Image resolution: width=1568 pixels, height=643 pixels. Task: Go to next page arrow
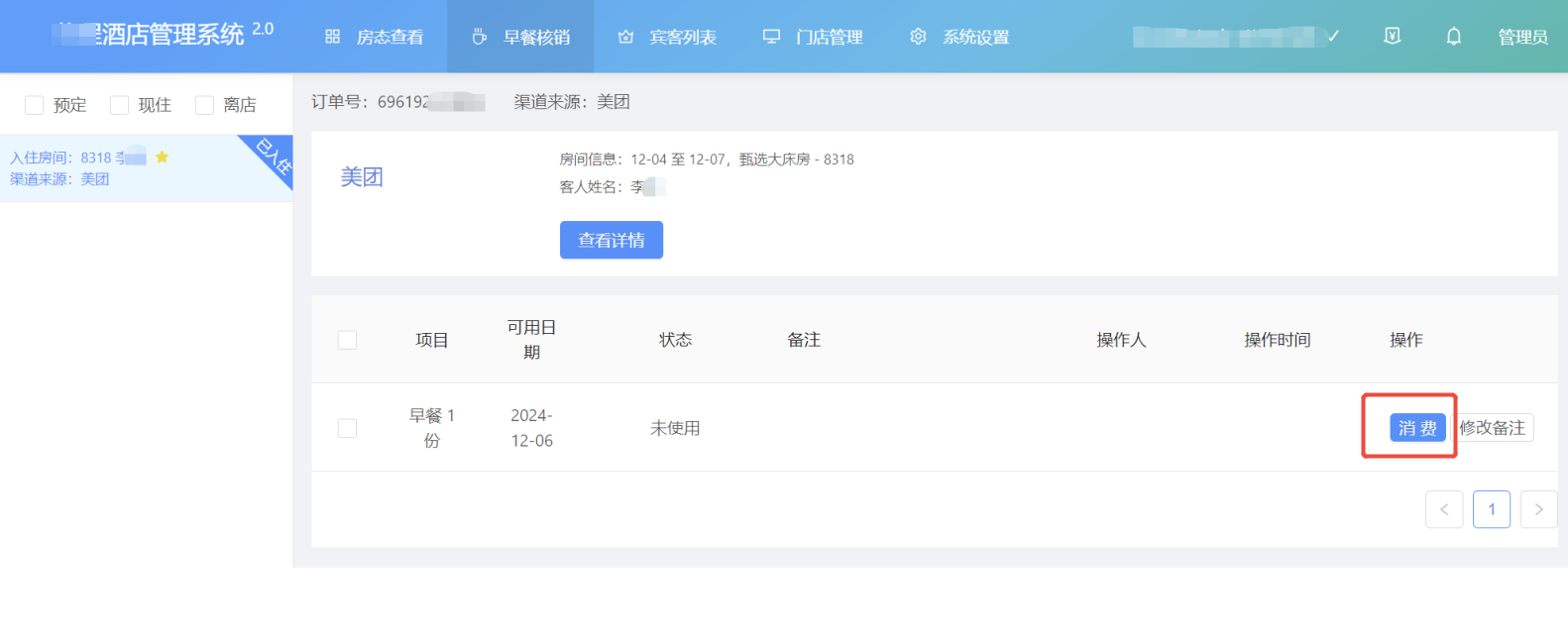point(1538,509)
